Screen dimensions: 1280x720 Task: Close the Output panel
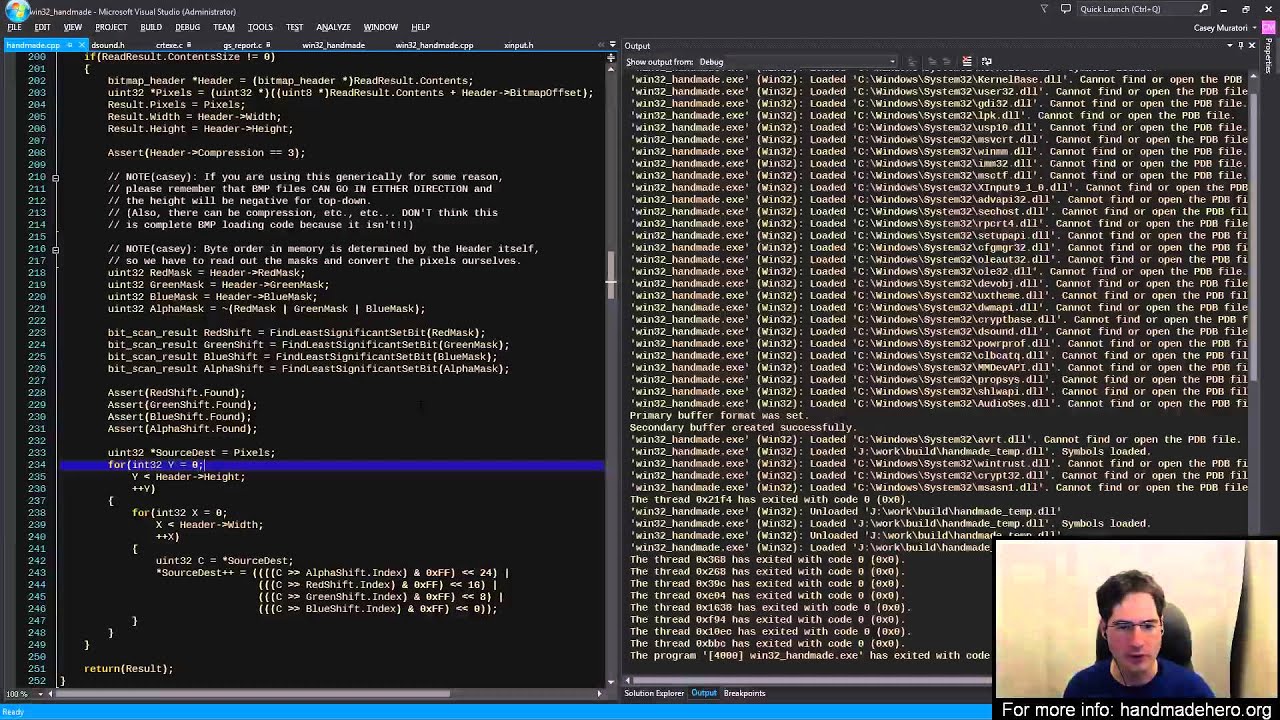(x=1252, y=46)
